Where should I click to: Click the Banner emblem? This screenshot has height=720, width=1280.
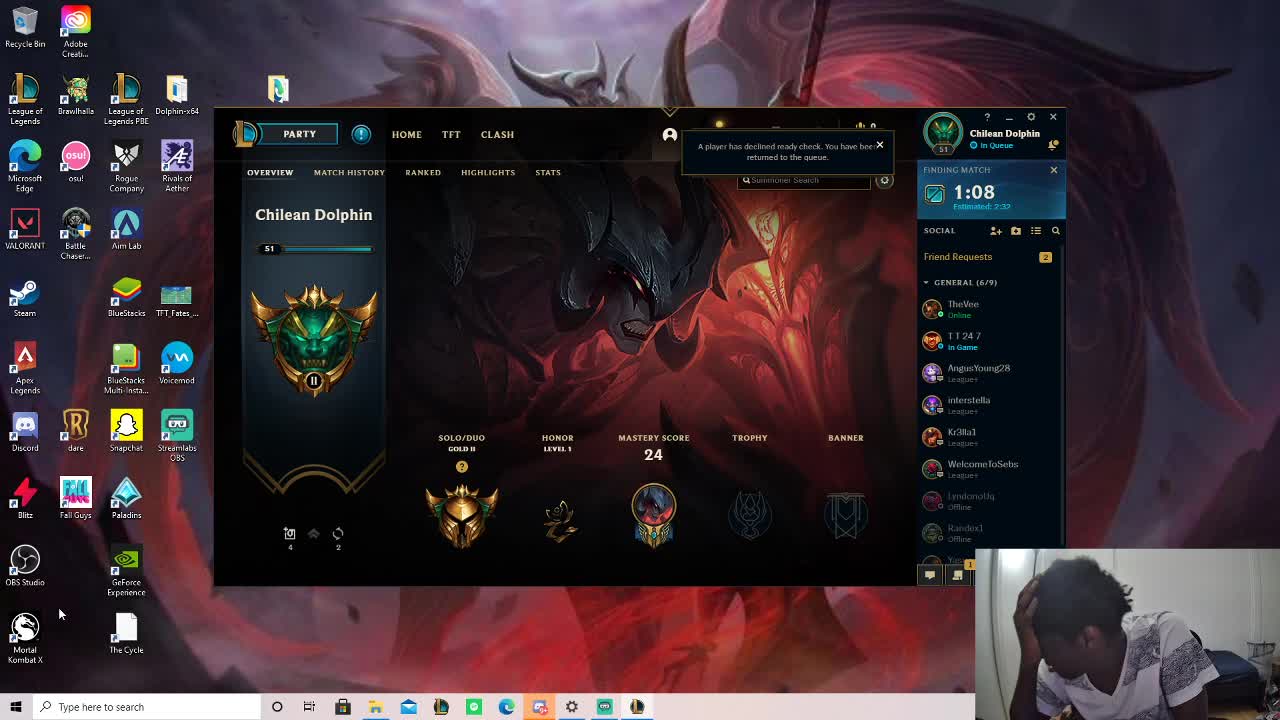(x=846, y=515)
